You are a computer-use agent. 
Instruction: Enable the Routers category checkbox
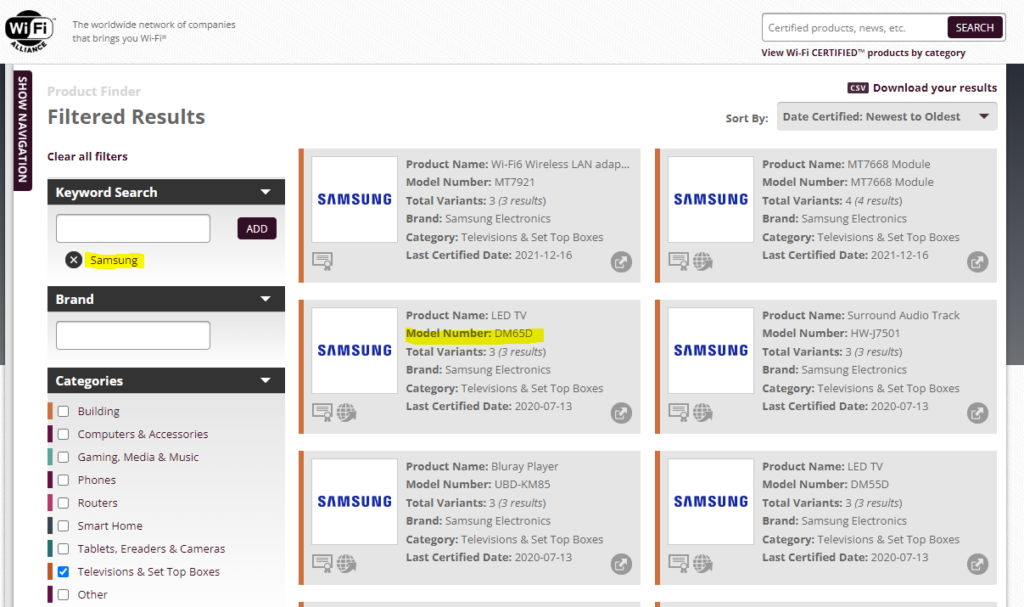tap(63, 503)
